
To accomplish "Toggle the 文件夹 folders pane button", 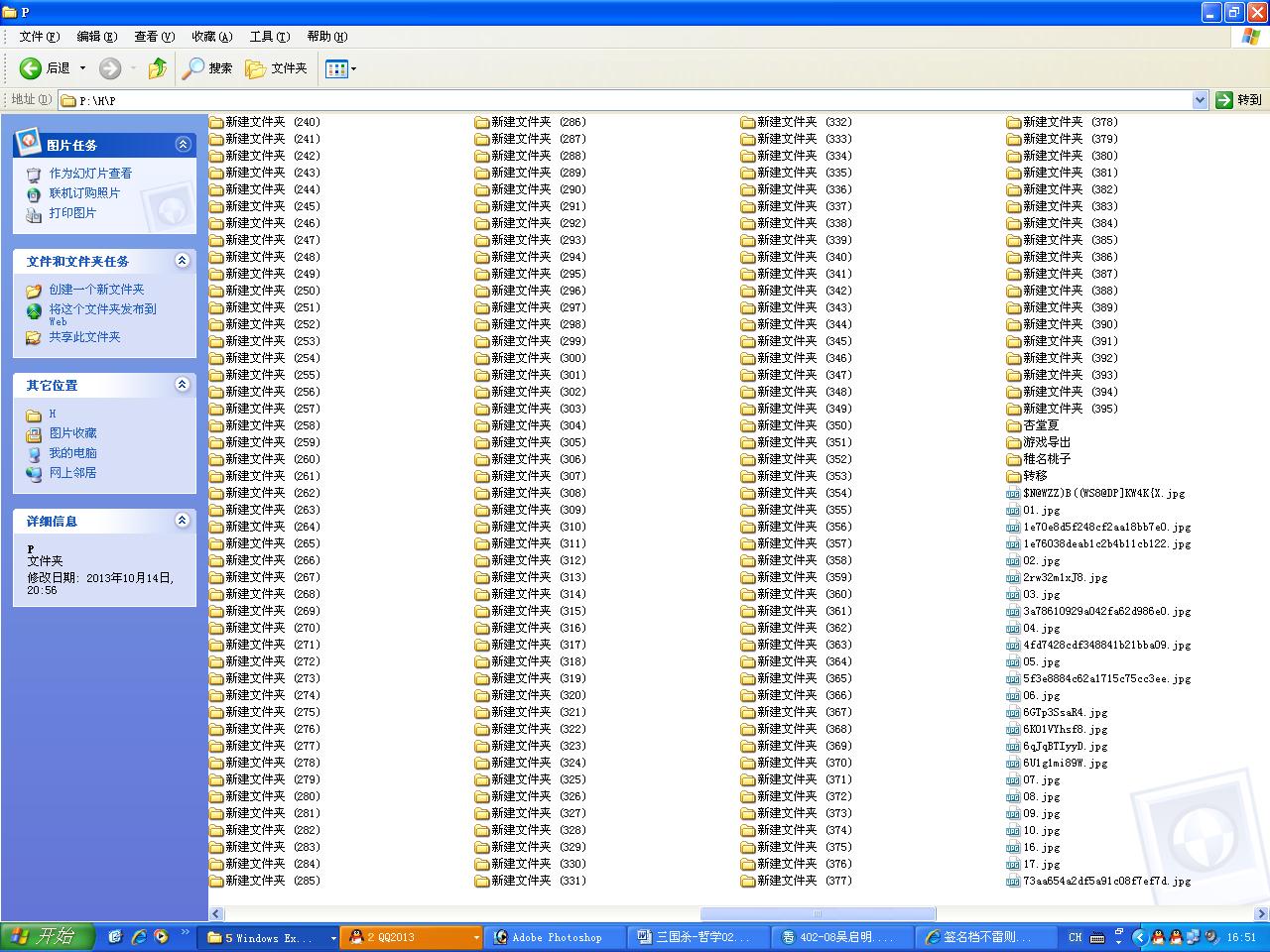I will tap(277, 68).
